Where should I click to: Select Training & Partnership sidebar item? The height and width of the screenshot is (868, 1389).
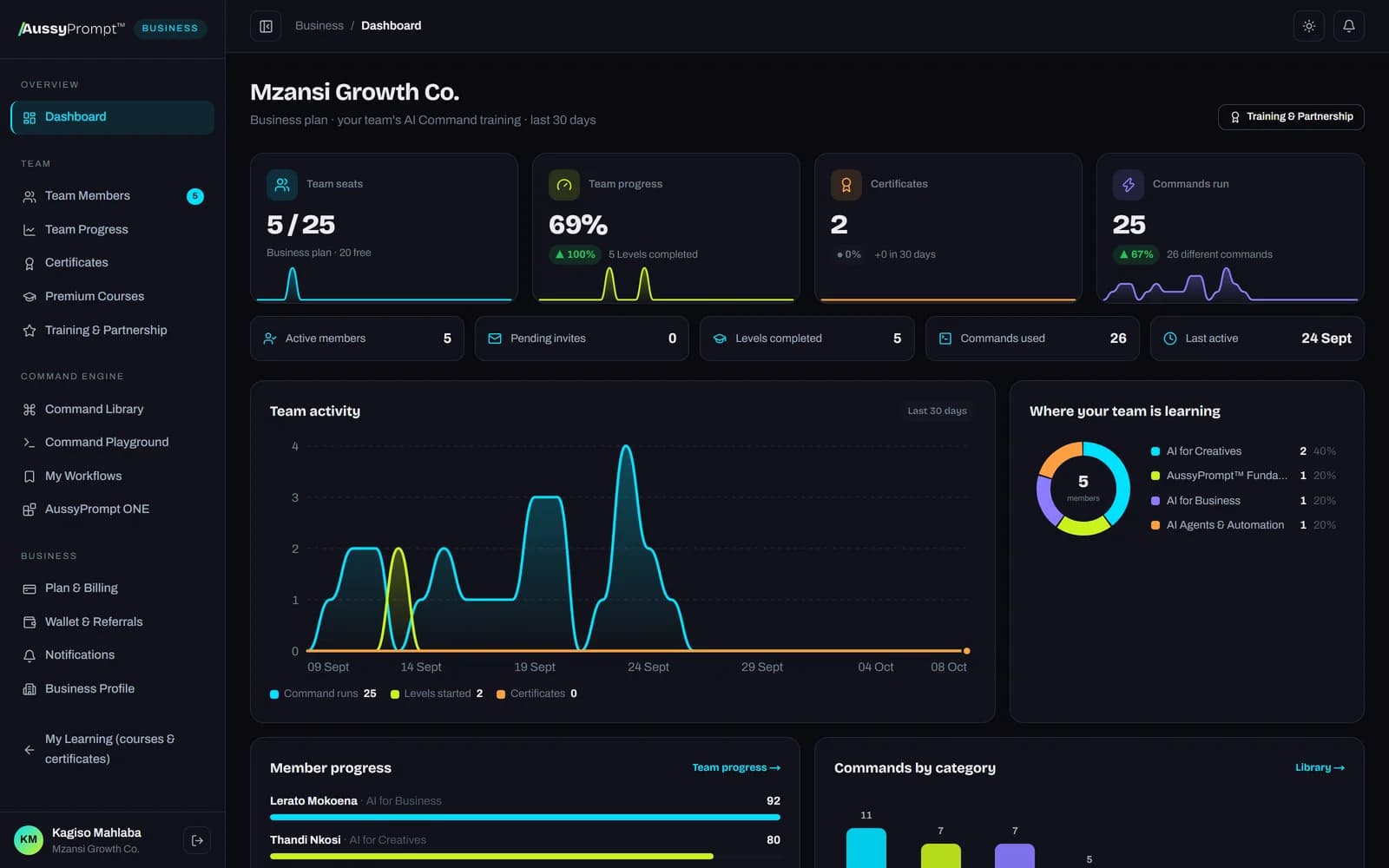(x=112, y=331)
